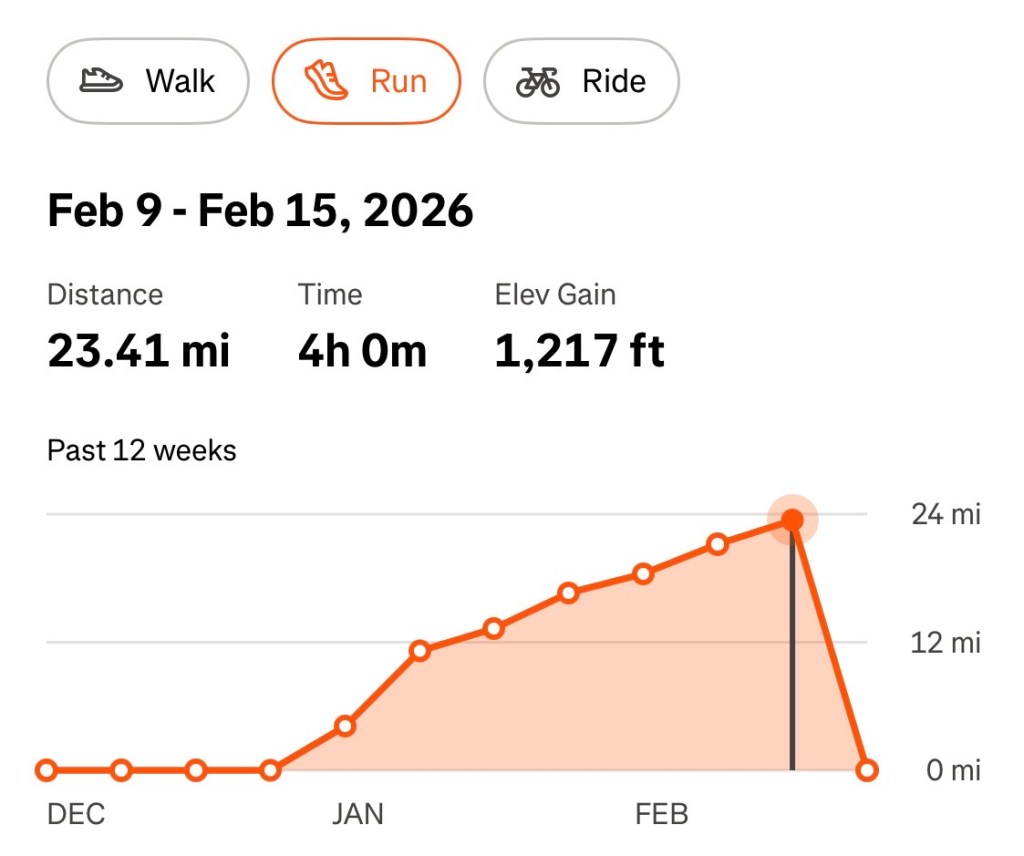Click the 1,217 ft elevation gain value

(580, 350)
